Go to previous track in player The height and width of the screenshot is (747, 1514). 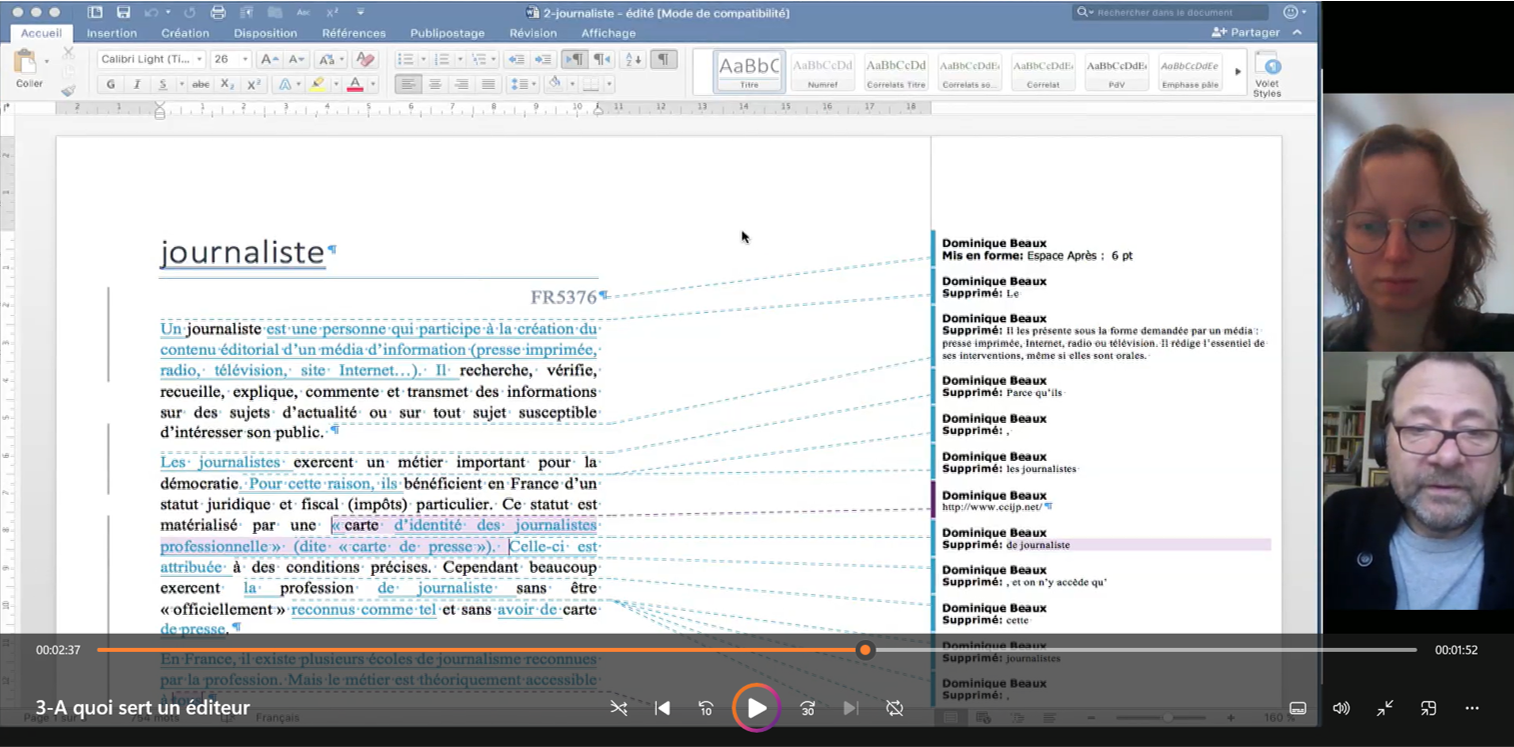[662, 708]
